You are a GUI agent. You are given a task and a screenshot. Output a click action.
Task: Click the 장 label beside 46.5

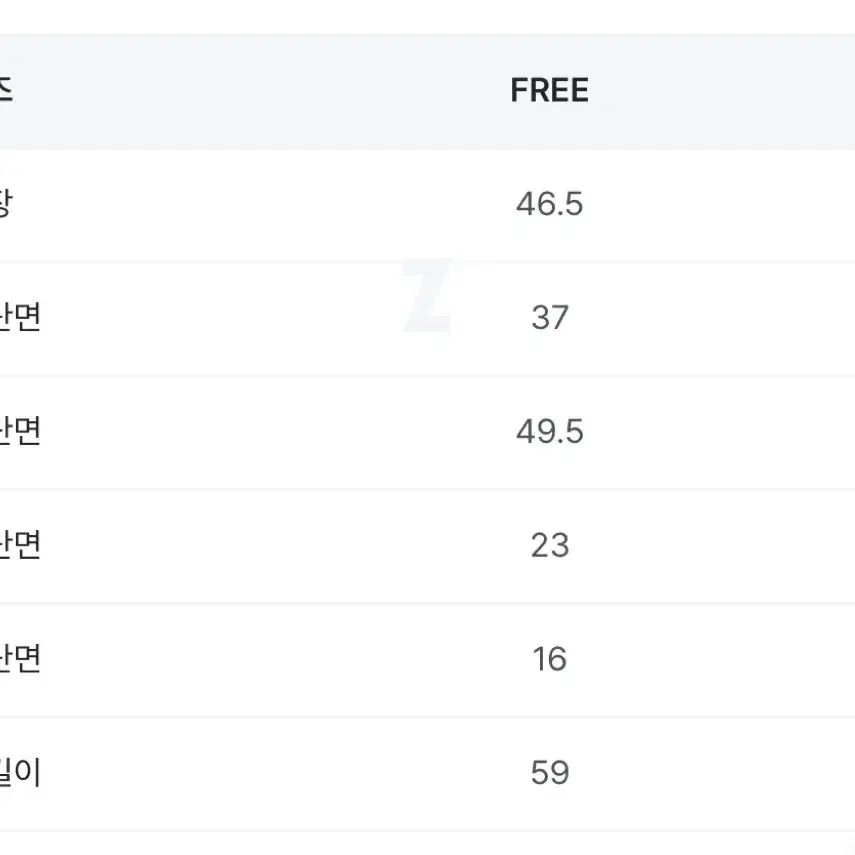[x=5, y=204]
